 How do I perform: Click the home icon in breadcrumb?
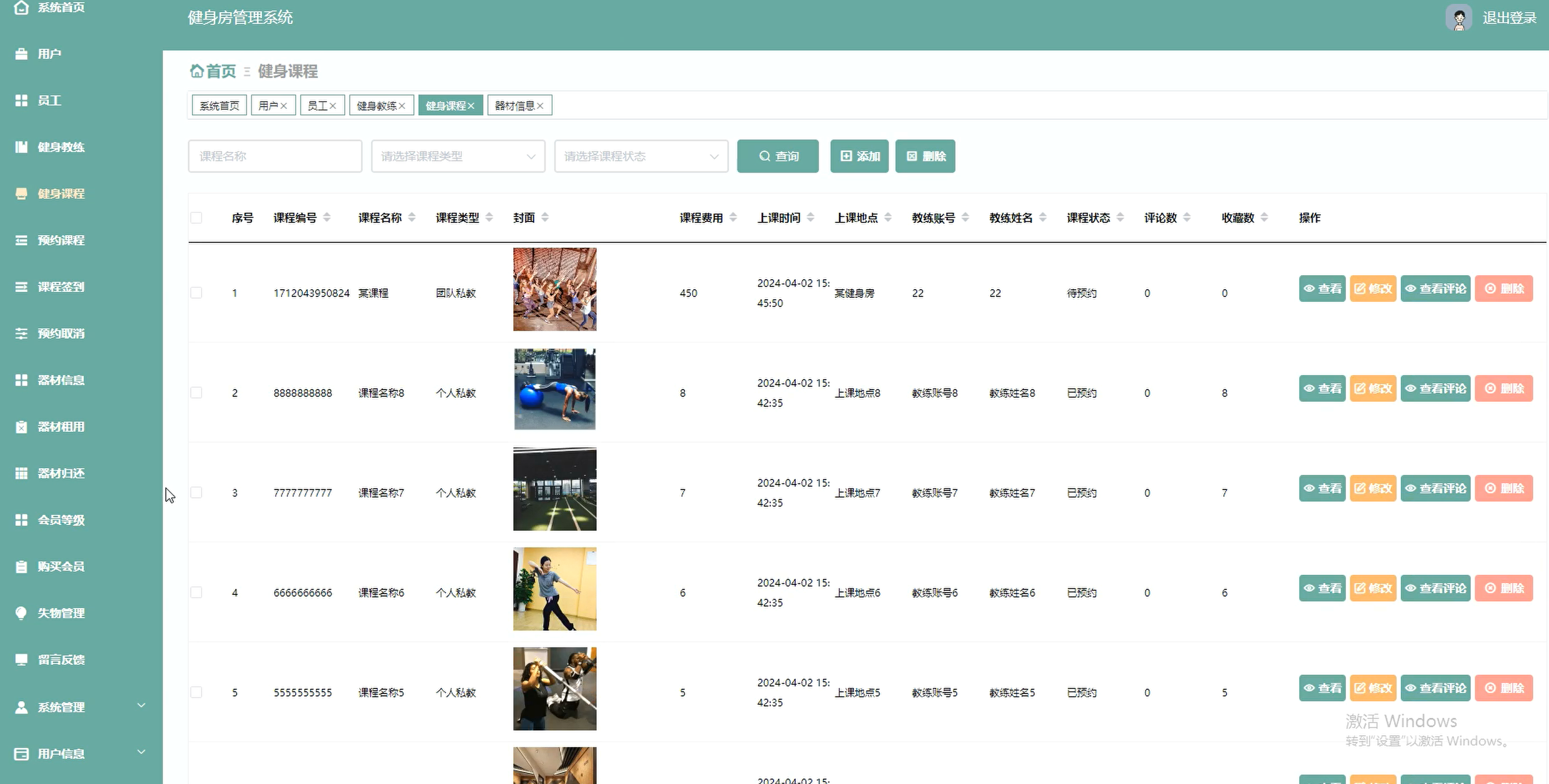pyautogui.click(x=196, y=71)
